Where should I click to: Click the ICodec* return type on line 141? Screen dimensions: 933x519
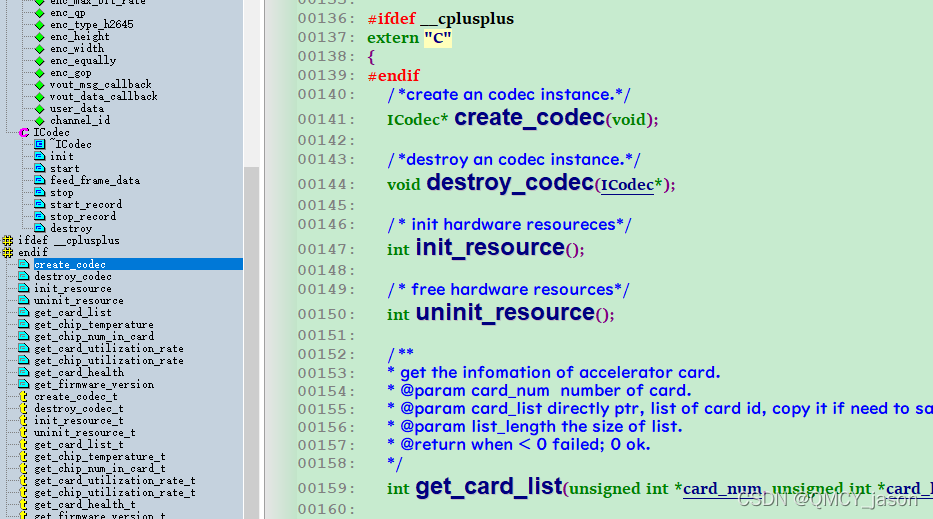click(x=417, y=120)
